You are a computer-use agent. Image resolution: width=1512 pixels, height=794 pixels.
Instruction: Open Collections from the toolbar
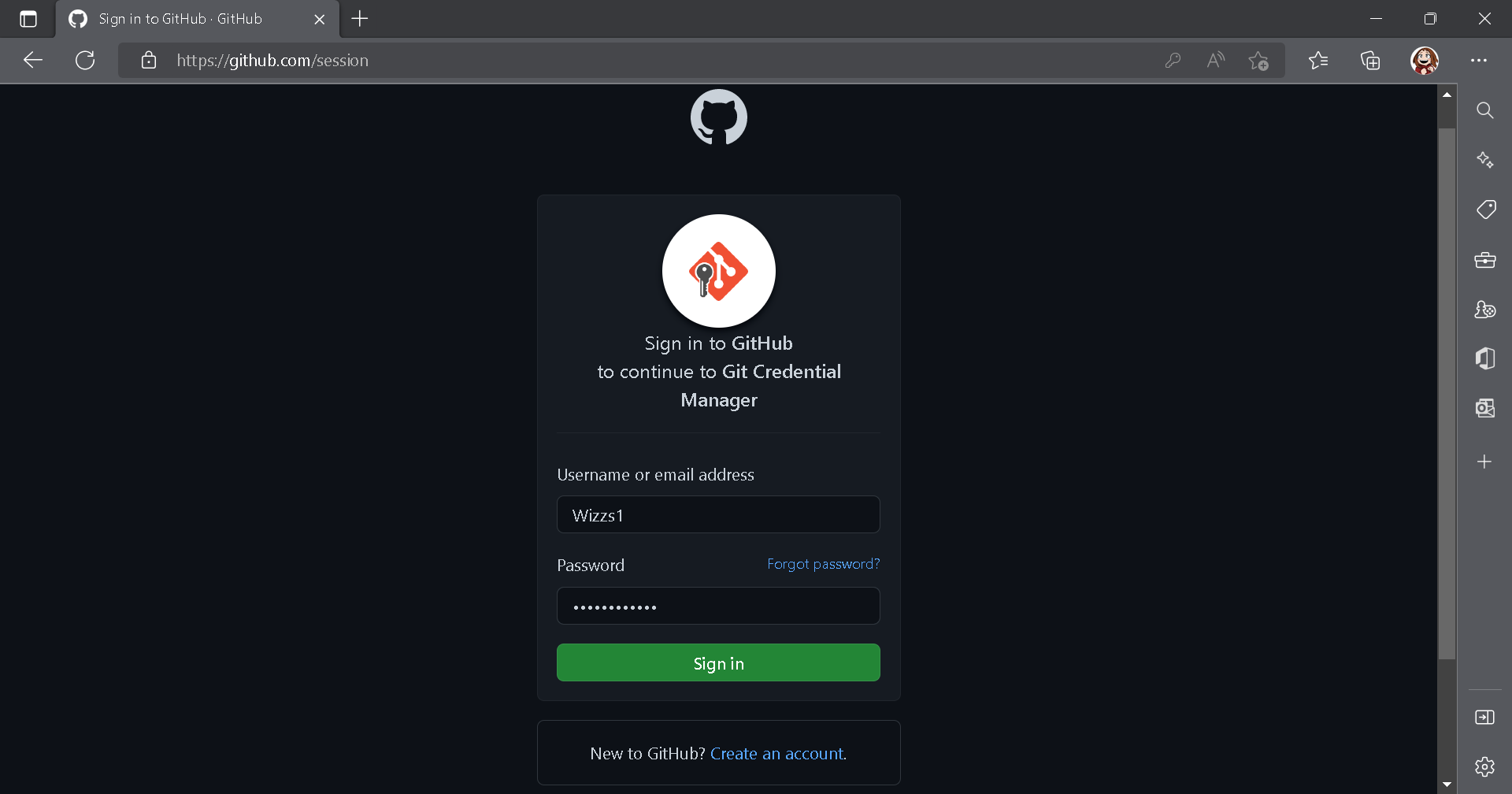(x=1370, y=60)
